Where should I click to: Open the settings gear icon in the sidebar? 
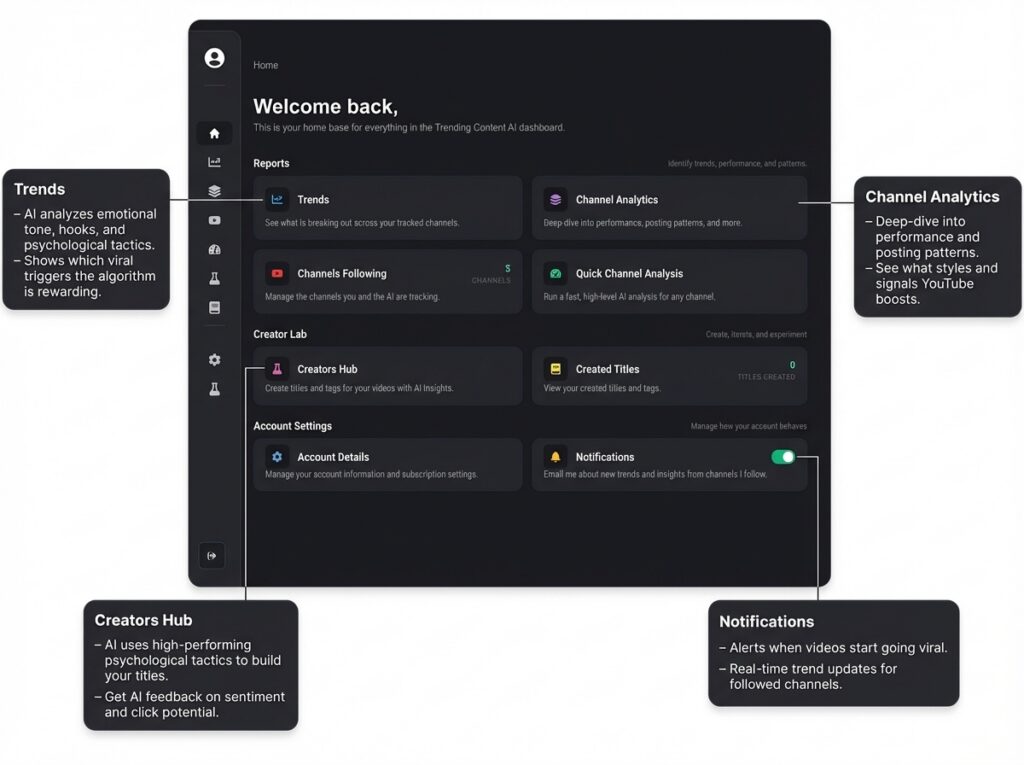coord(214,360)
